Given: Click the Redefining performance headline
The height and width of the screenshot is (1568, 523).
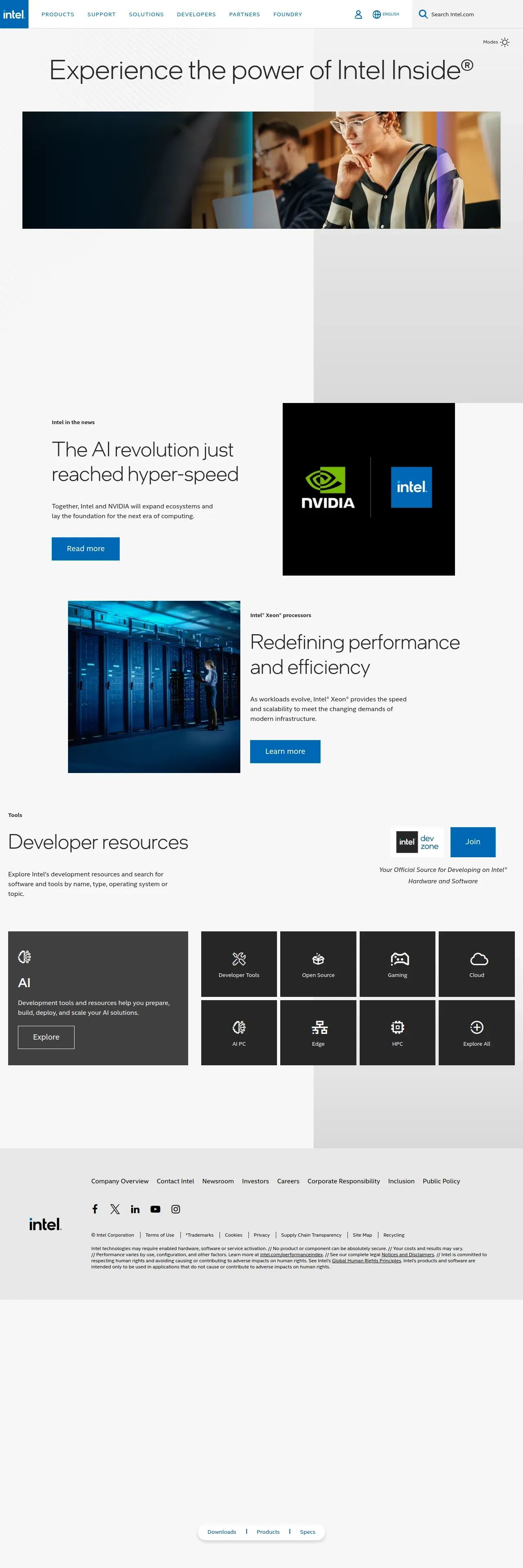Looking at the screenshot, I should 355,654.
